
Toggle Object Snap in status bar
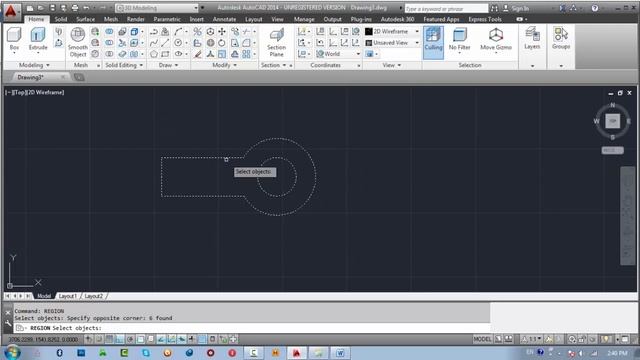(140, 339)
